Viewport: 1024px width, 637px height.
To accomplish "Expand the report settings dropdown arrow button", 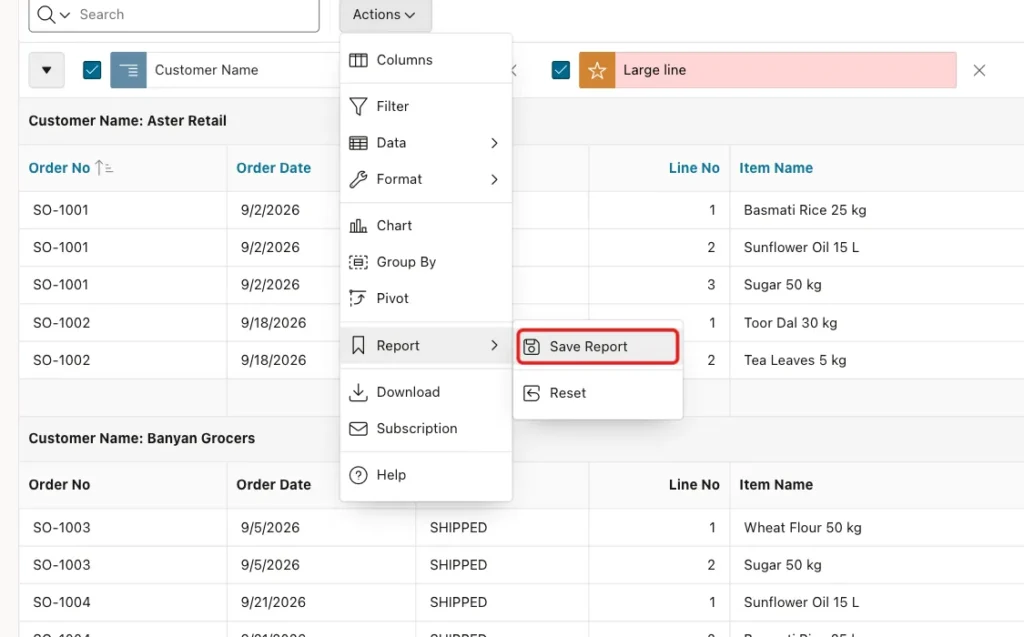I will (x=46, y=70).
